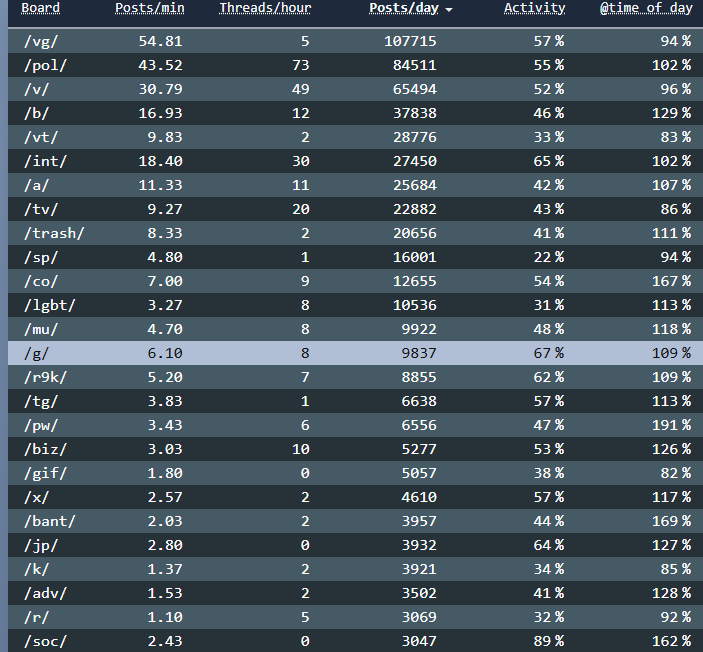Click threads/hour value 30

(x=300, y=161)
